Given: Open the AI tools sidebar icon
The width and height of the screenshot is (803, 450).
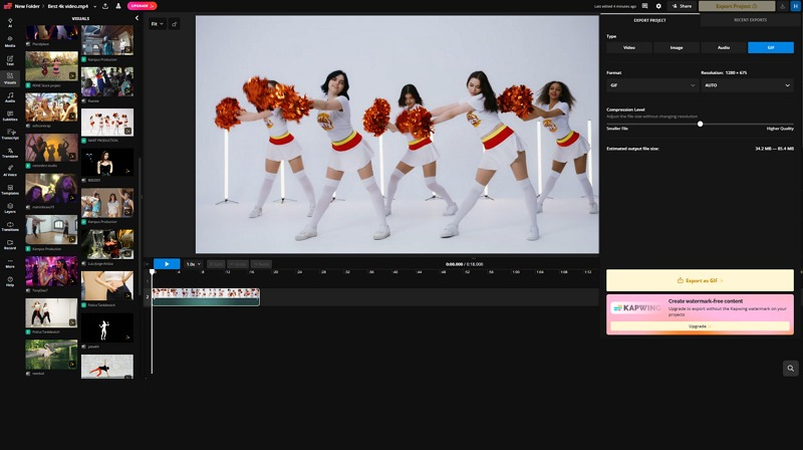Looking at the screenshot, I should coord(10,23).
